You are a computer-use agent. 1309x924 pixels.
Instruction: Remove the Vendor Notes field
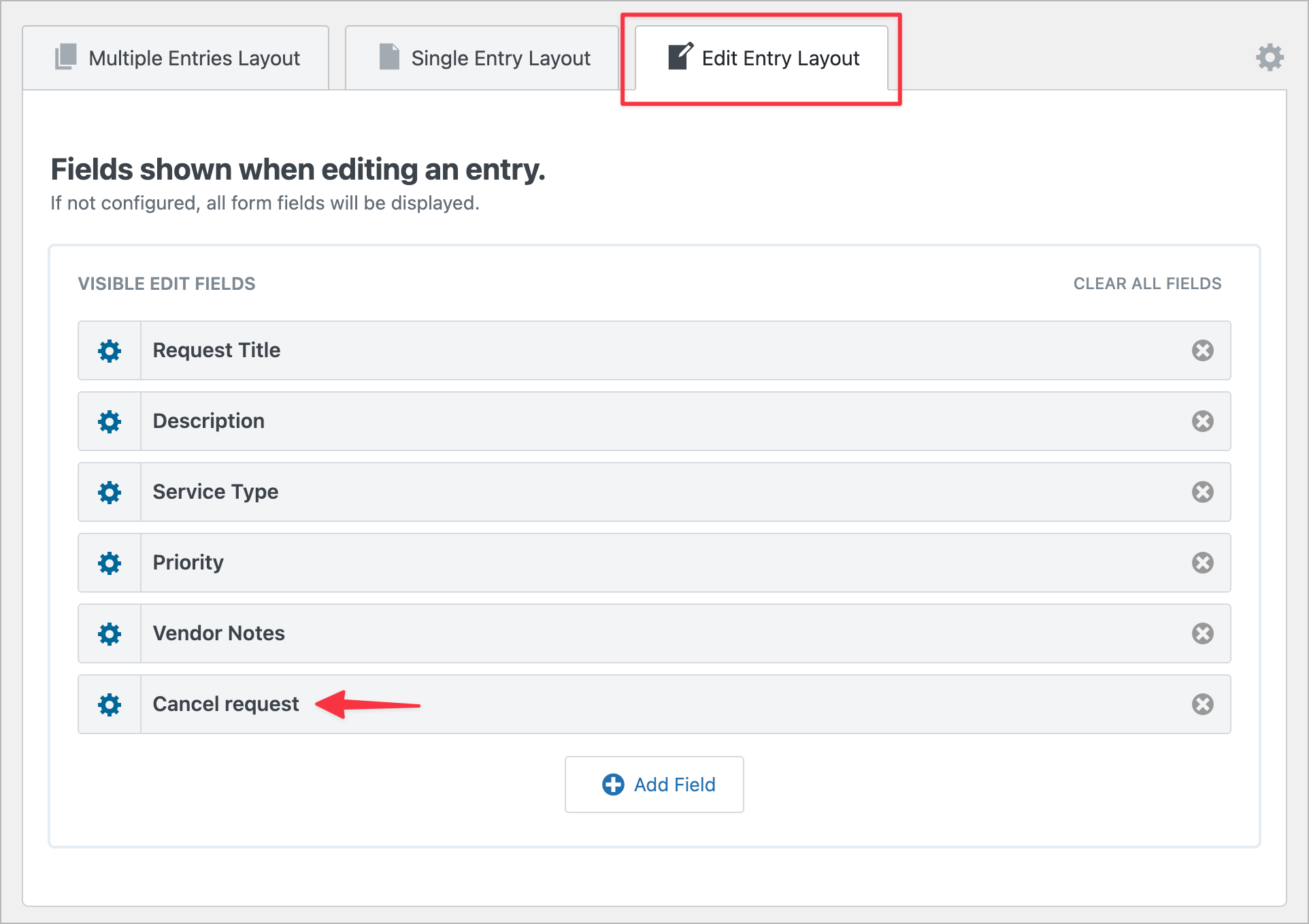coord(1202,633)
